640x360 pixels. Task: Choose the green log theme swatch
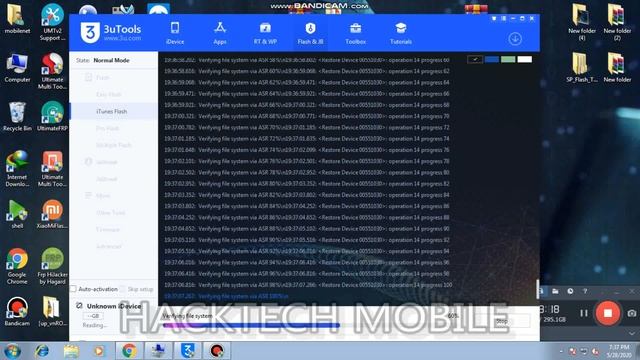508,60
